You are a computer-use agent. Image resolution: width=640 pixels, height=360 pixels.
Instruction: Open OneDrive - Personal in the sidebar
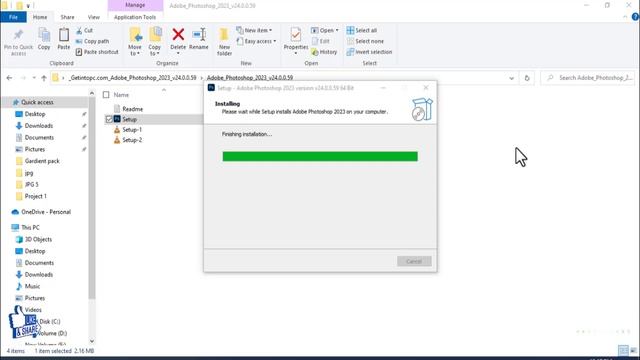[42, 212]
